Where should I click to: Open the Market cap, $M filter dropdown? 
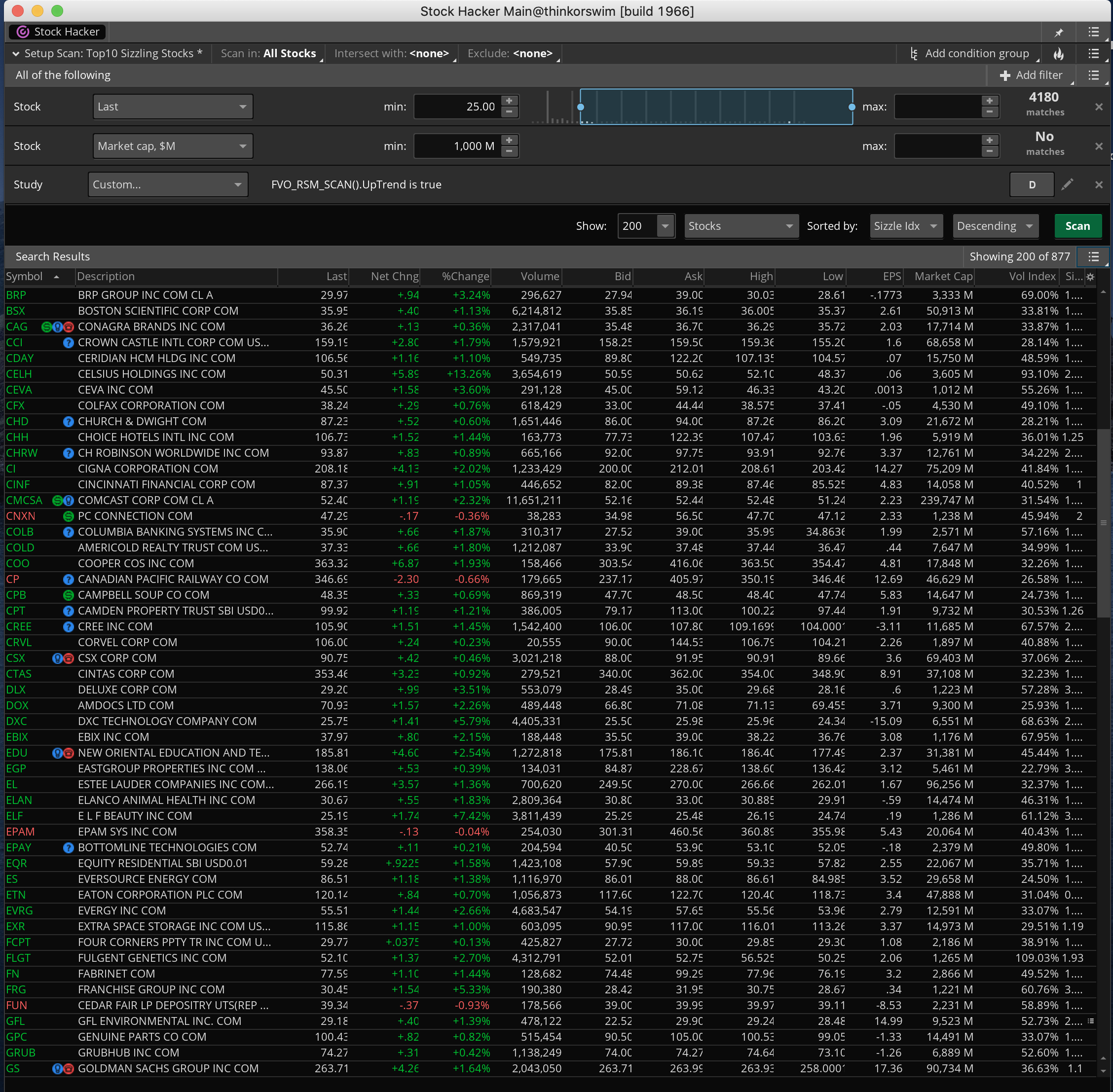[x=173, y=146]
